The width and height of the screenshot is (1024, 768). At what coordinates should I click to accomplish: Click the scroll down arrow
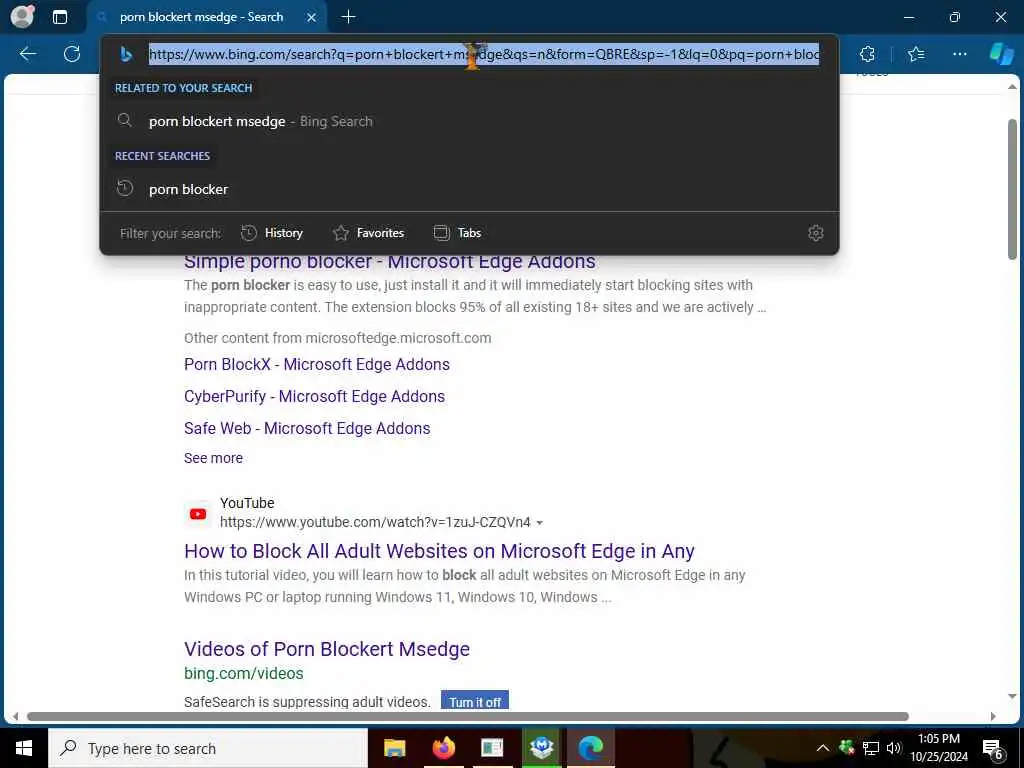(1012, 697)
